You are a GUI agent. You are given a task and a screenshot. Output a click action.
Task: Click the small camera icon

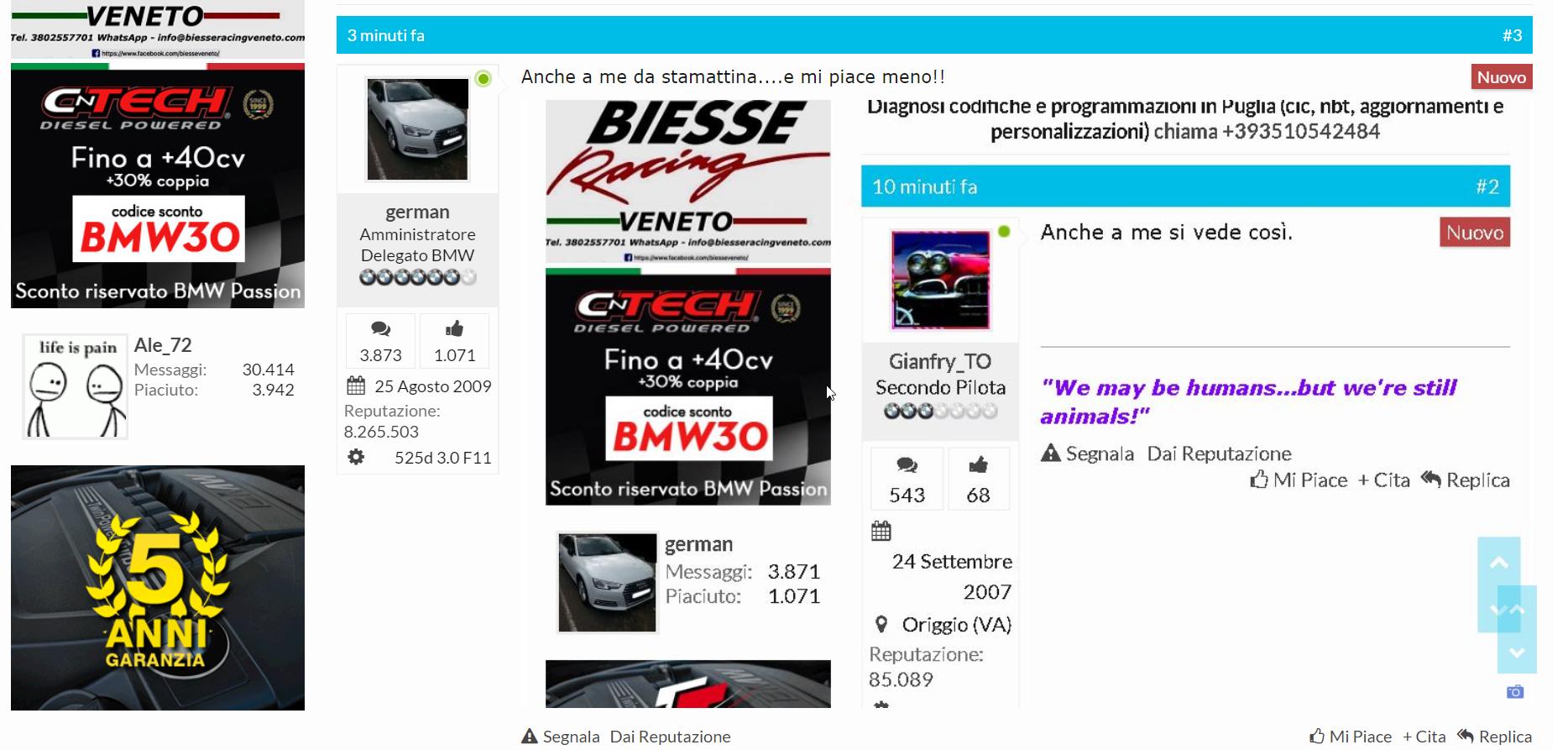coord(1514,692)
